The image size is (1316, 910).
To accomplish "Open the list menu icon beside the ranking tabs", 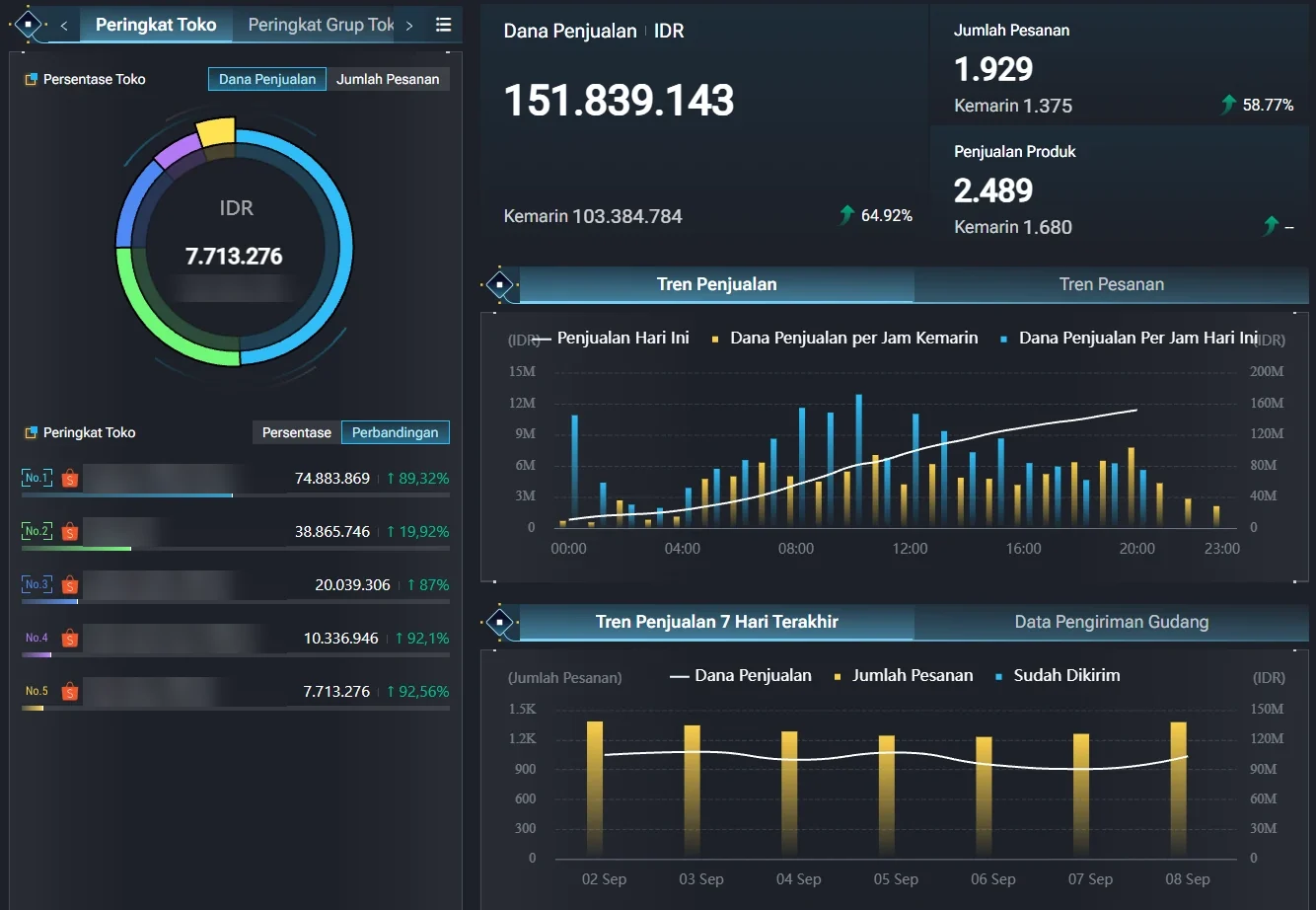I will pos(444,25).
